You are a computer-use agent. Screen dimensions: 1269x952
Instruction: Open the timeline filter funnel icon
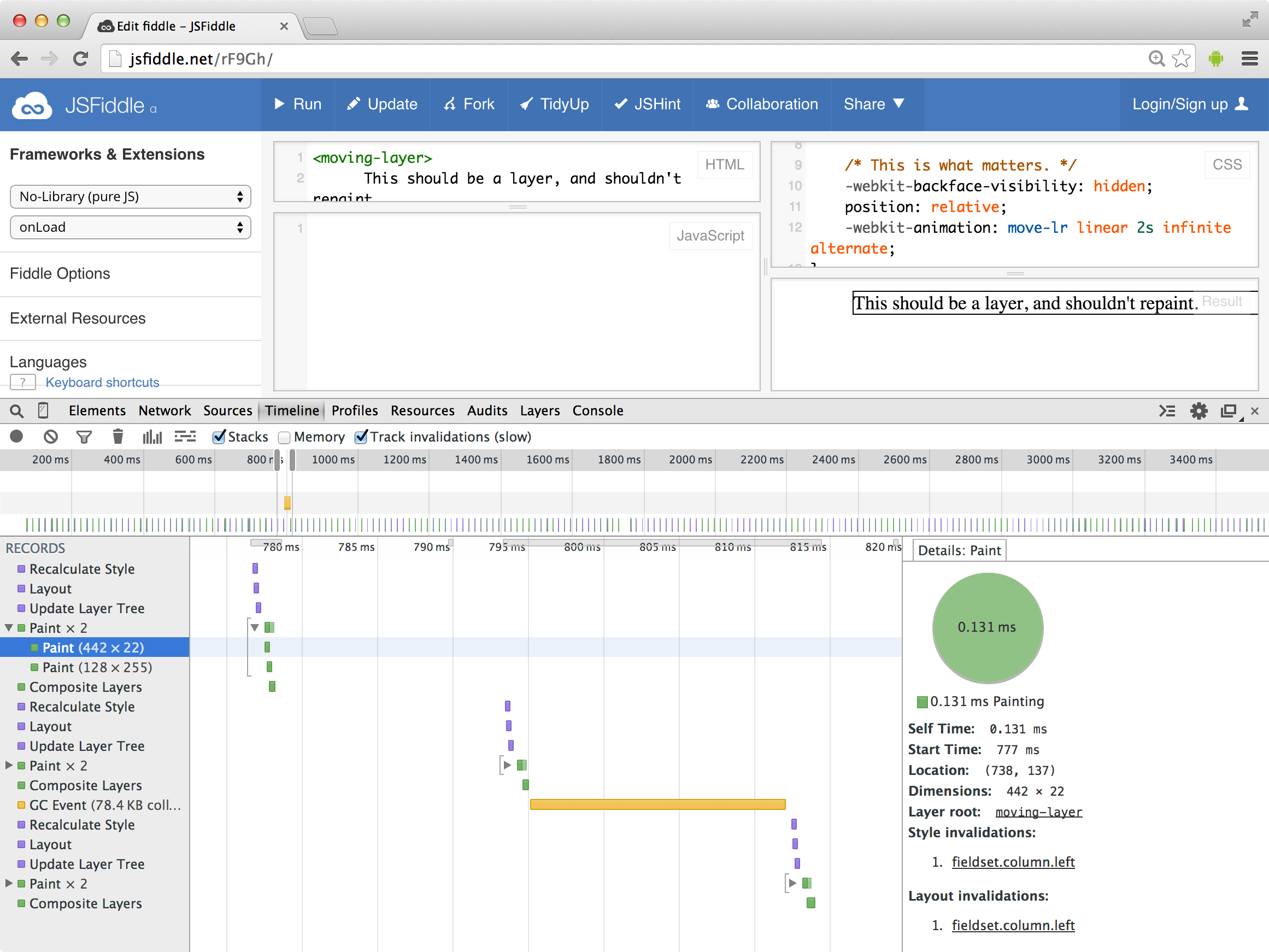point(84,437)
